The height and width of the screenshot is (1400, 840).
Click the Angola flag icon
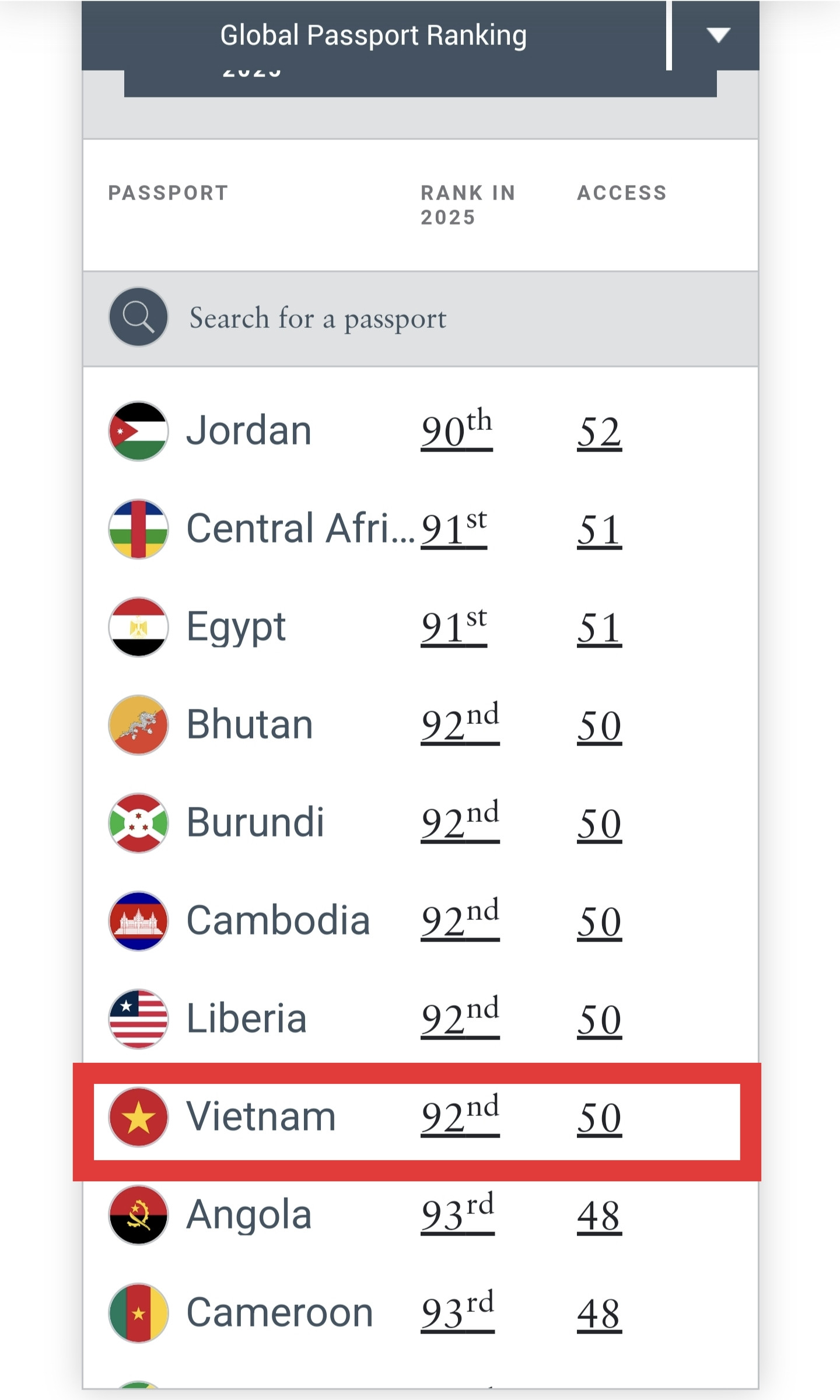138,1215
